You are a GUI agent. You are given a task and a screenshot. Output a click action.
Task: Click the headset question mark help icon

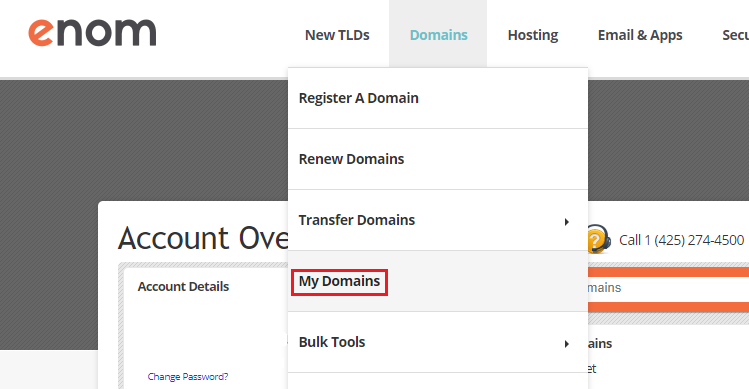coord(599,239)
